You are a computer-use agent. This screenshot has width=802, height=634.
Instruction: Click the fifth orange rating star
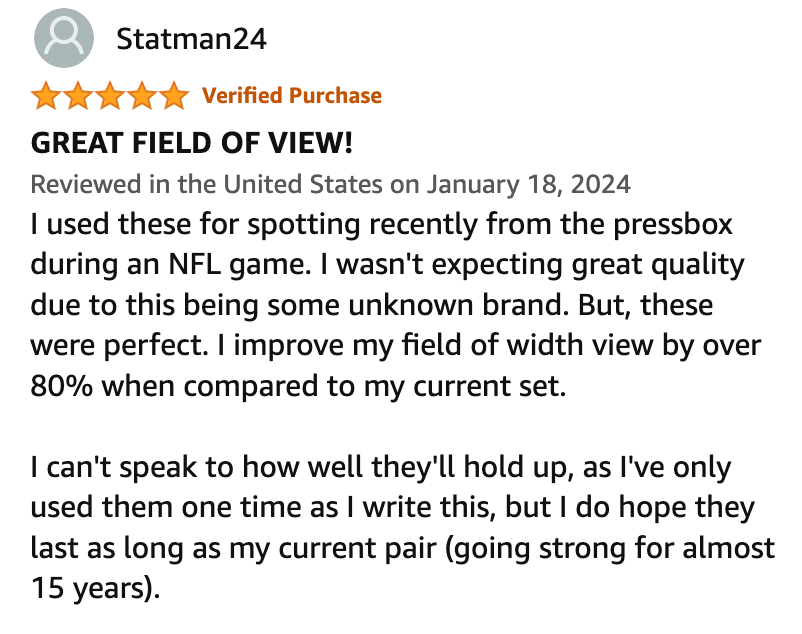(174, 96)
